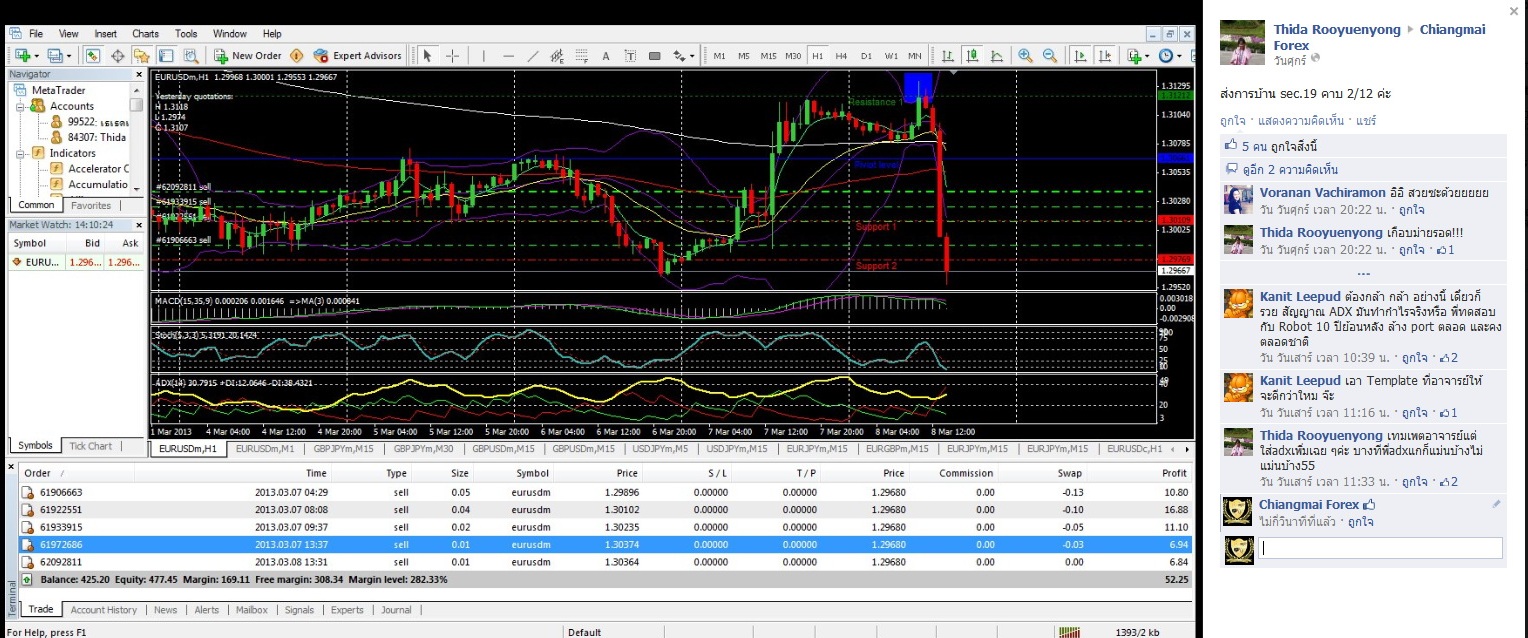Toggle the Navigator star-folder icon
Image resolution: width=1528 pixels, height=638 pixels.
coord(142,56)
